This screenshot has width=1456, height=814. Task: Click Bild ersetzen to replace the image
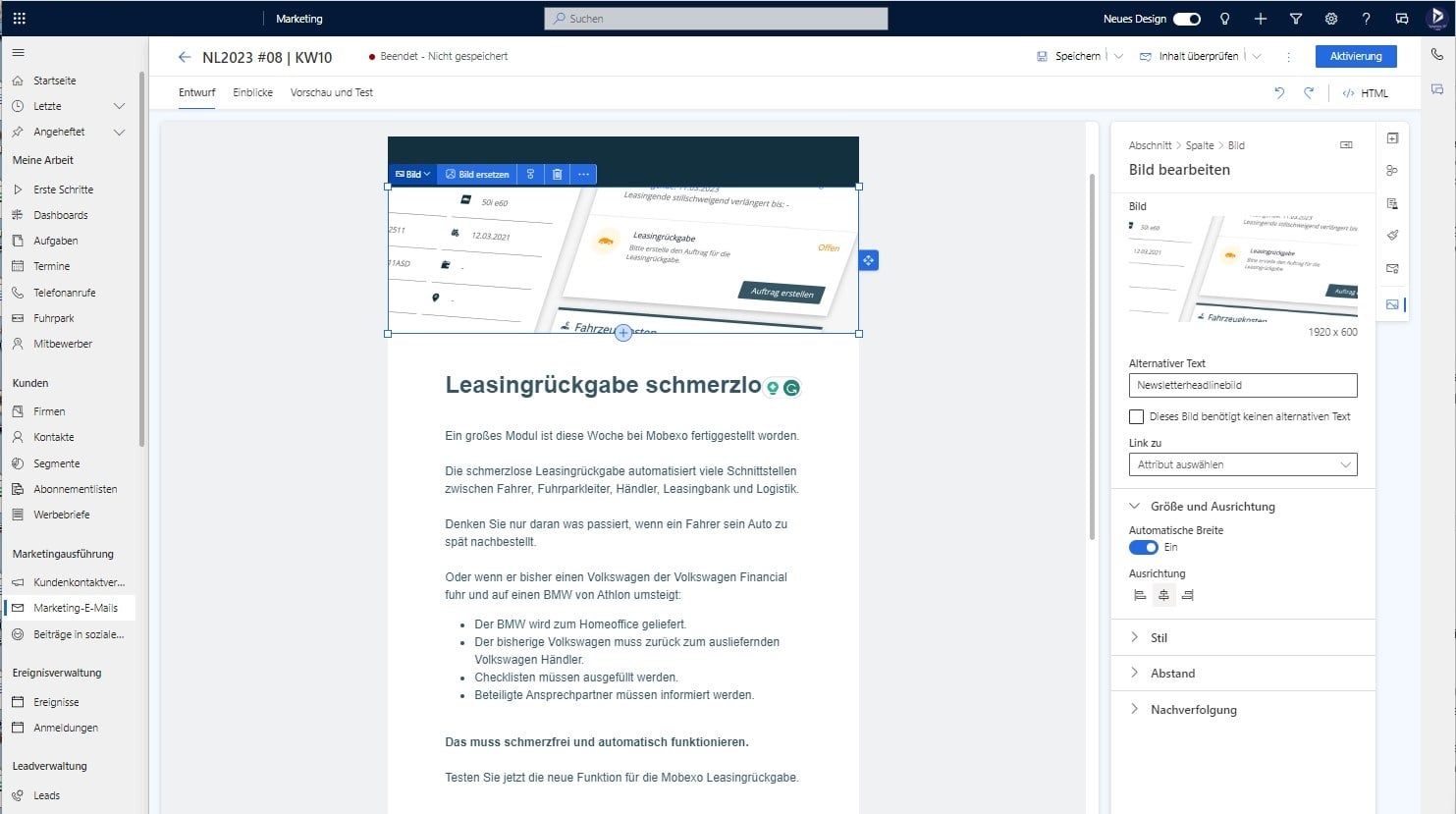tap(477, 174)
